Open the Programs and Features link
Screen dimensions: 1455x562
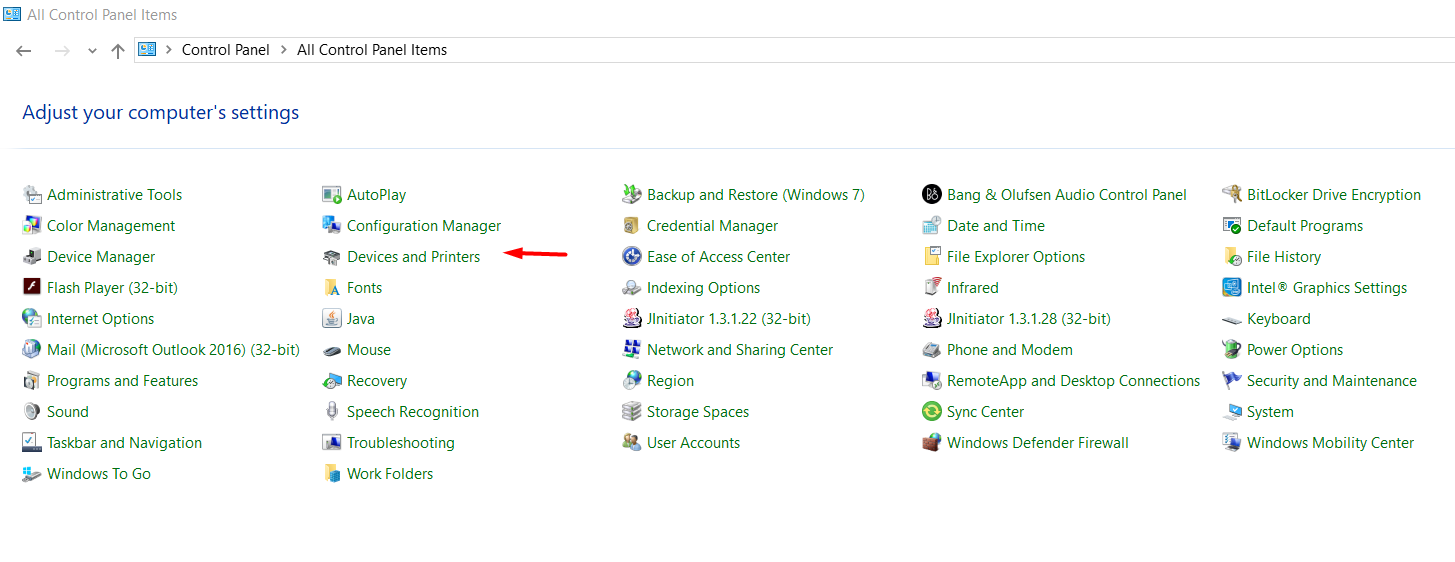coord(122,381)
